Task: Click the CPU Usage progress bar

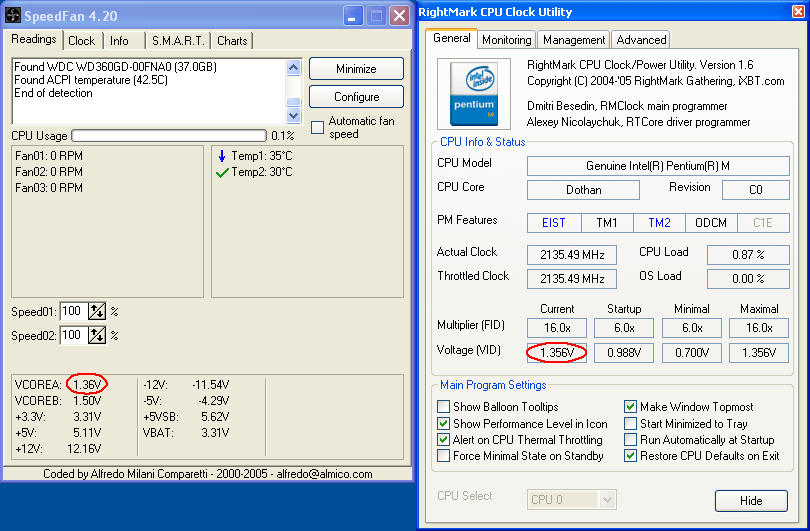Action: click(x=169, y=136)
